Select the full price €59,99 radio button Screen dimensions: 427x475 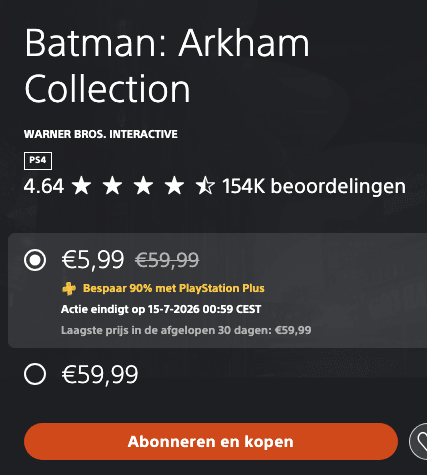[35, 374]
